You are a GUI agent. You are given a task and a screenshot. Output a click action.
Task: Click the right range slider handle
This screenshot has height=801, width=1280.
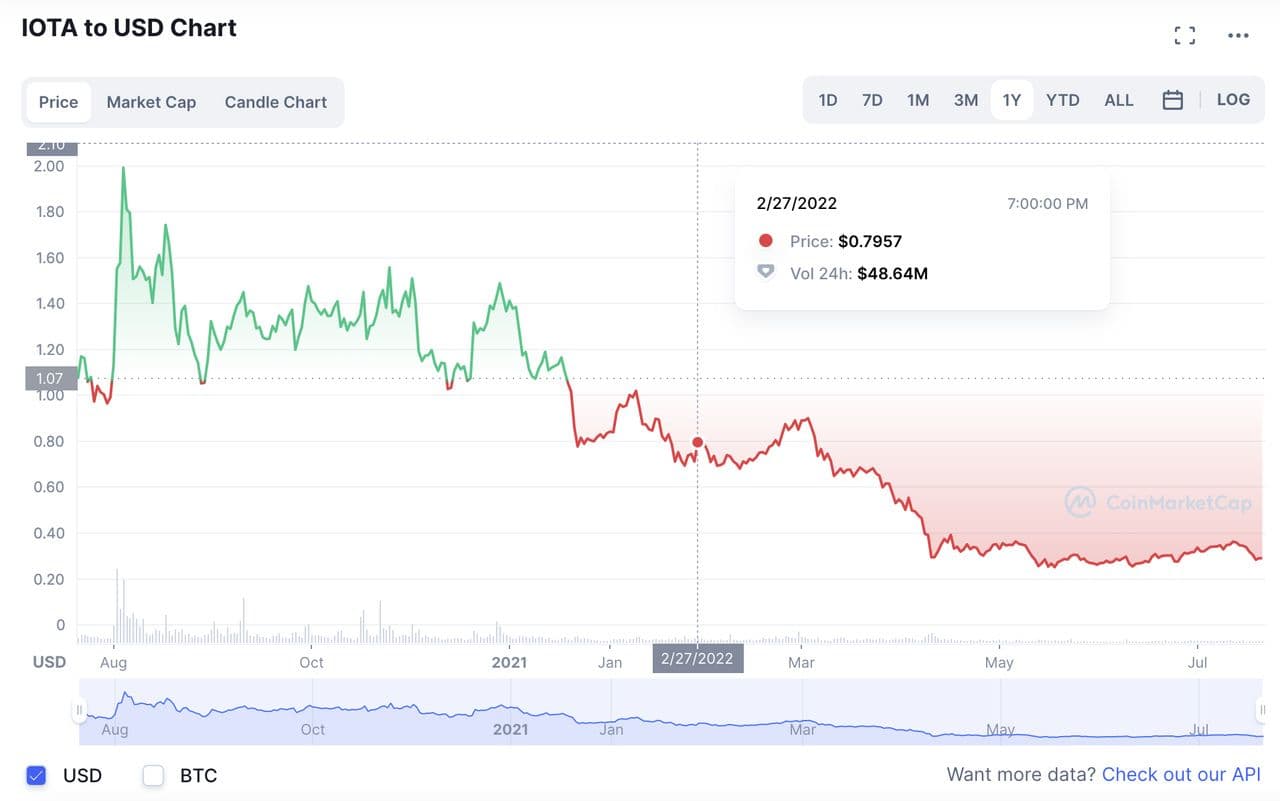(x=1261, y=710)
